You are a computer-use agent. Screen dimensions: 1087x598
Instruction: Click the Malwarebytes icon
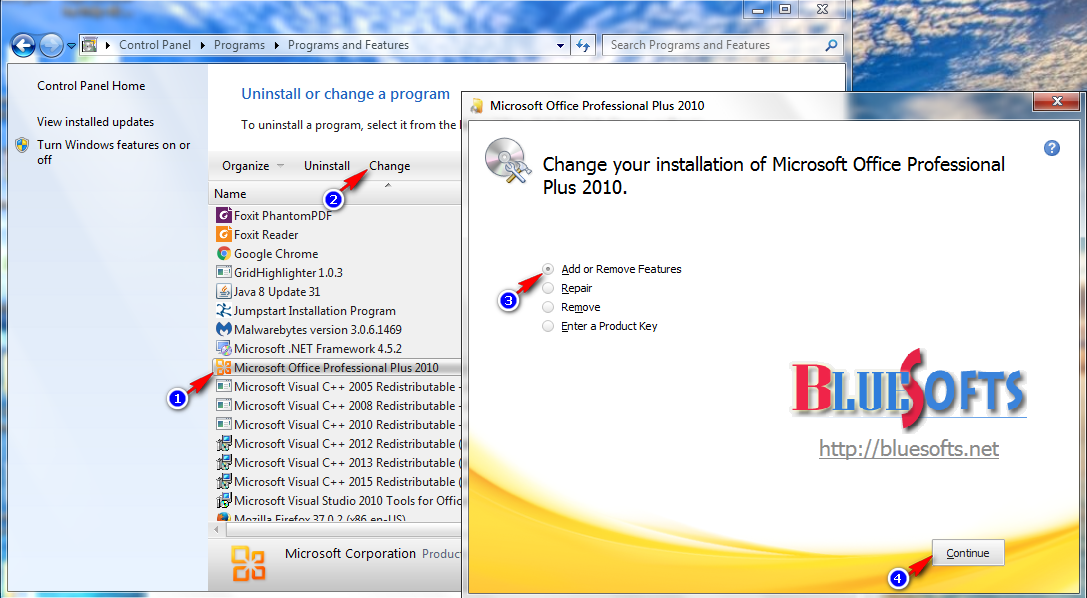[223, 329]
